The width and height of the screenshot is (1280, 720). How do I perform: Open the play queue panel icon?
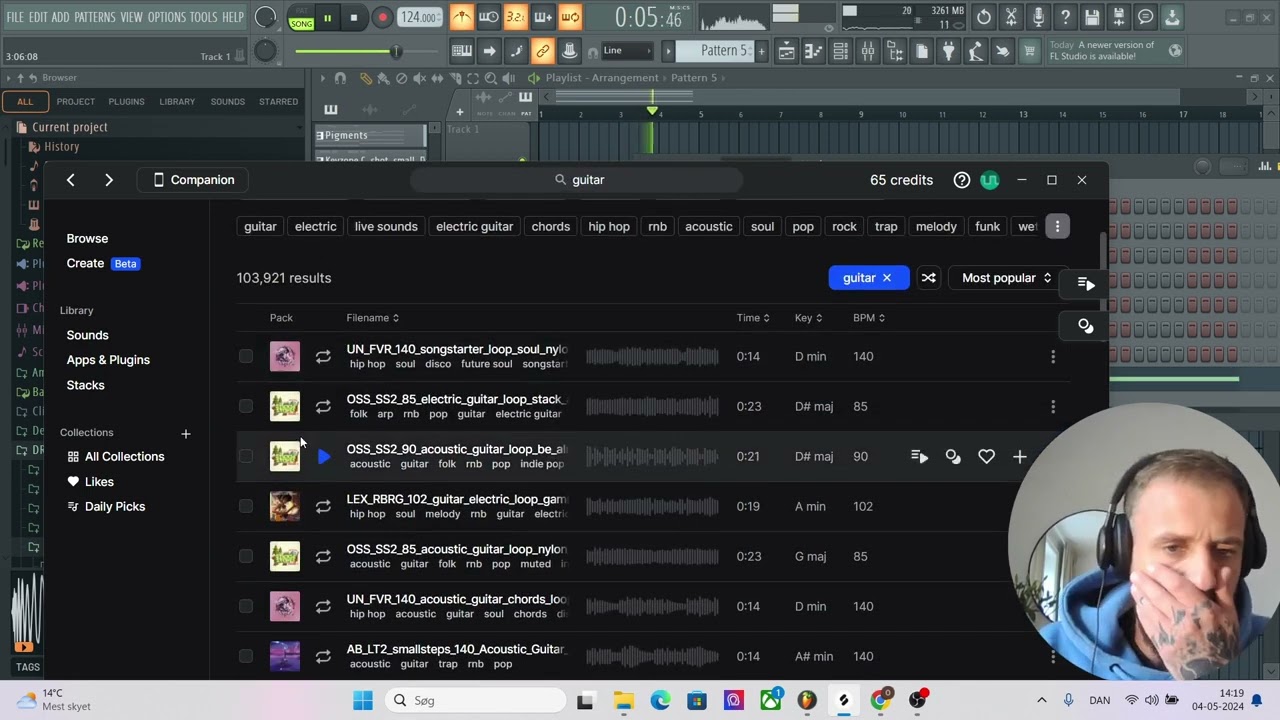(x=1086, y=284)
